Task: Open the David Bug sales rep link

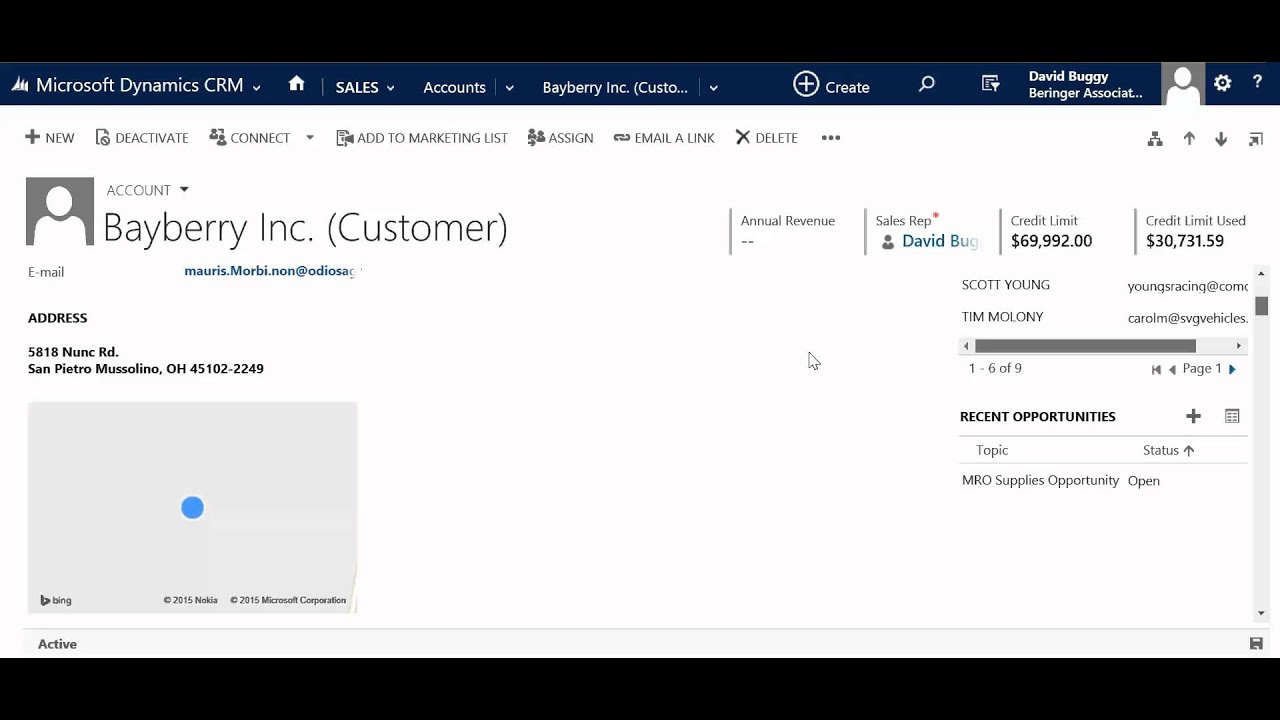Action: 939,241
